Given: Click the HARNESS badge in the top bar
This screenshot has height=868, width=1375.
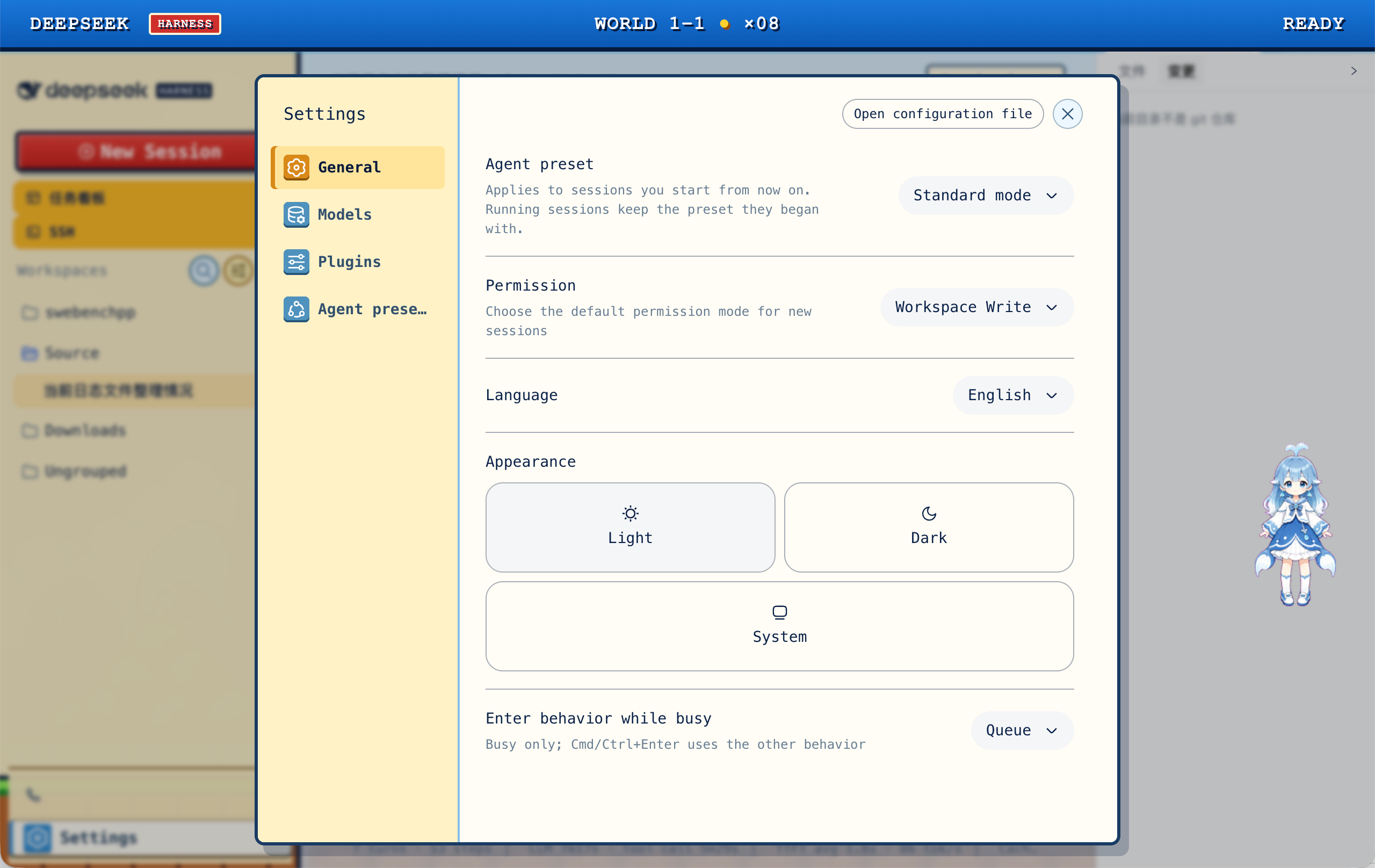Looking at the screenshot, I should pos(185,24).
